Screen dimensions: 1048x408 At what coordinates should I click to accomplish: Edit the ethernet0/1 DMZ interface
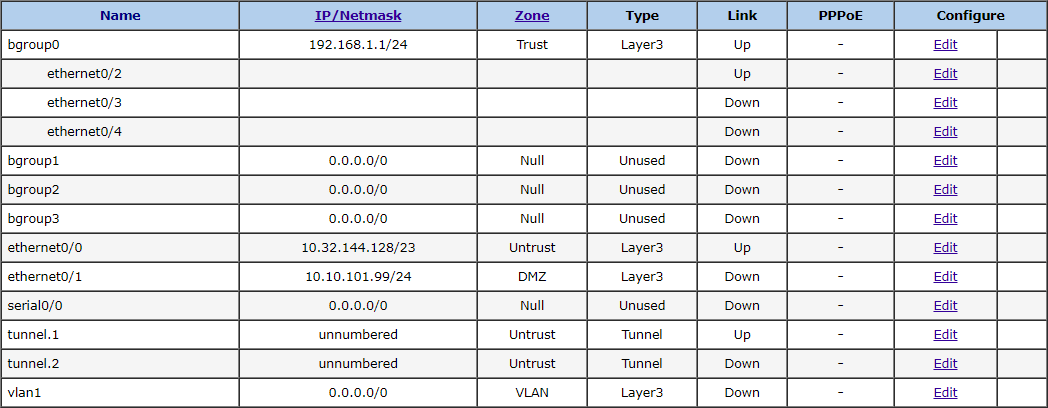[x=945, y=277]
